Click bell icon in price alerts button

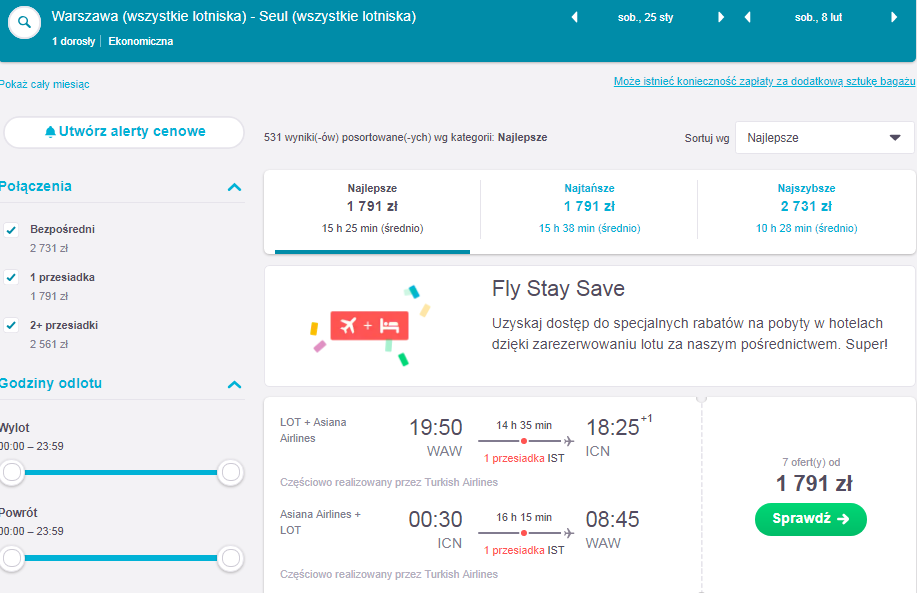(50, 132)
